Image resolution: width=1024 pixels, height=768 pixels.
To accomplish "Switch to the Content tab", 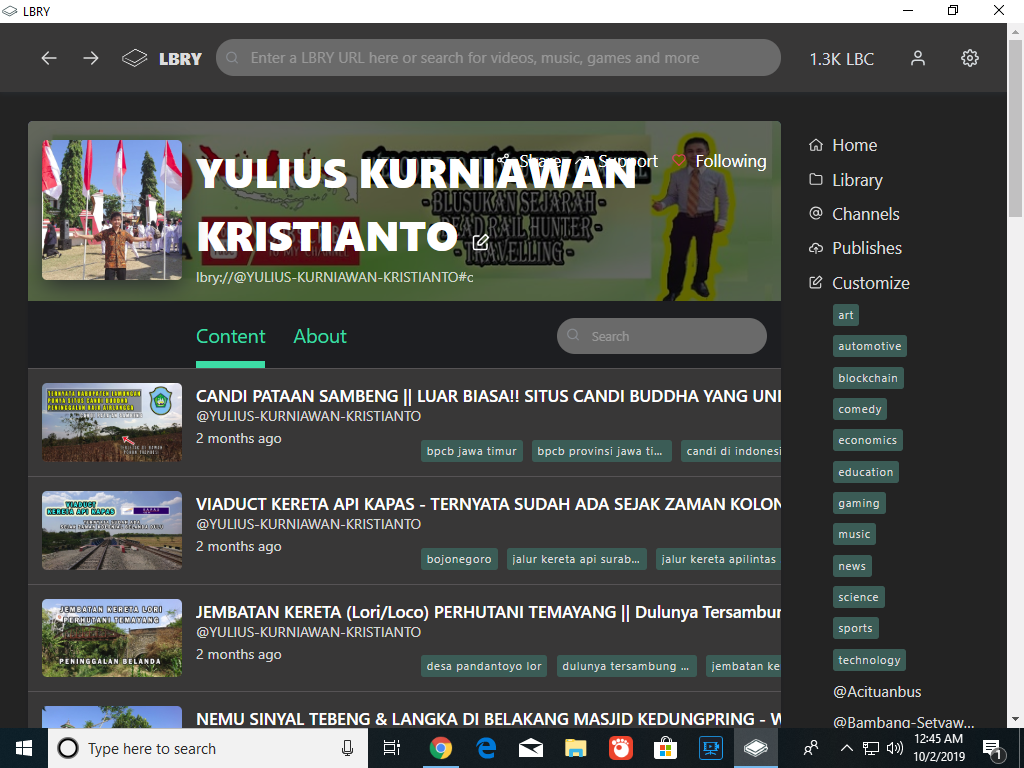I will pos(231,336).
